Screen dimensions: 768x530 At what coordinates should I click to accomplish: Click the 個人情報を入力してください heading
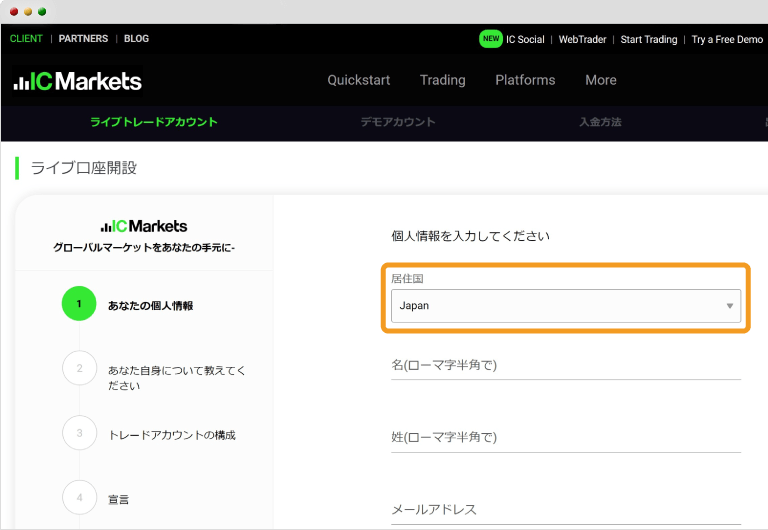pos(470,236)
